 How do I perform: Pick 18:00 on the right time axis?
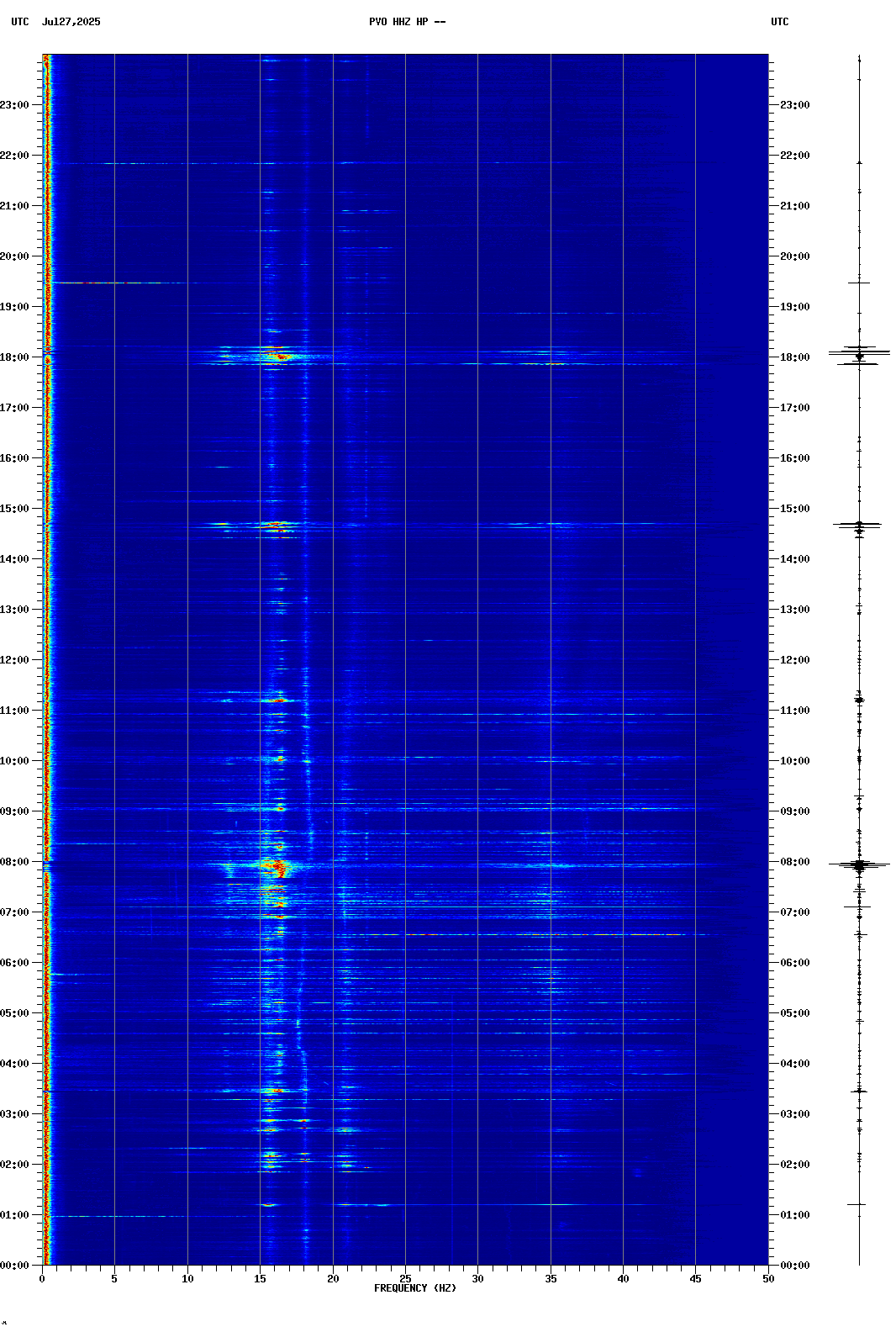795,357
